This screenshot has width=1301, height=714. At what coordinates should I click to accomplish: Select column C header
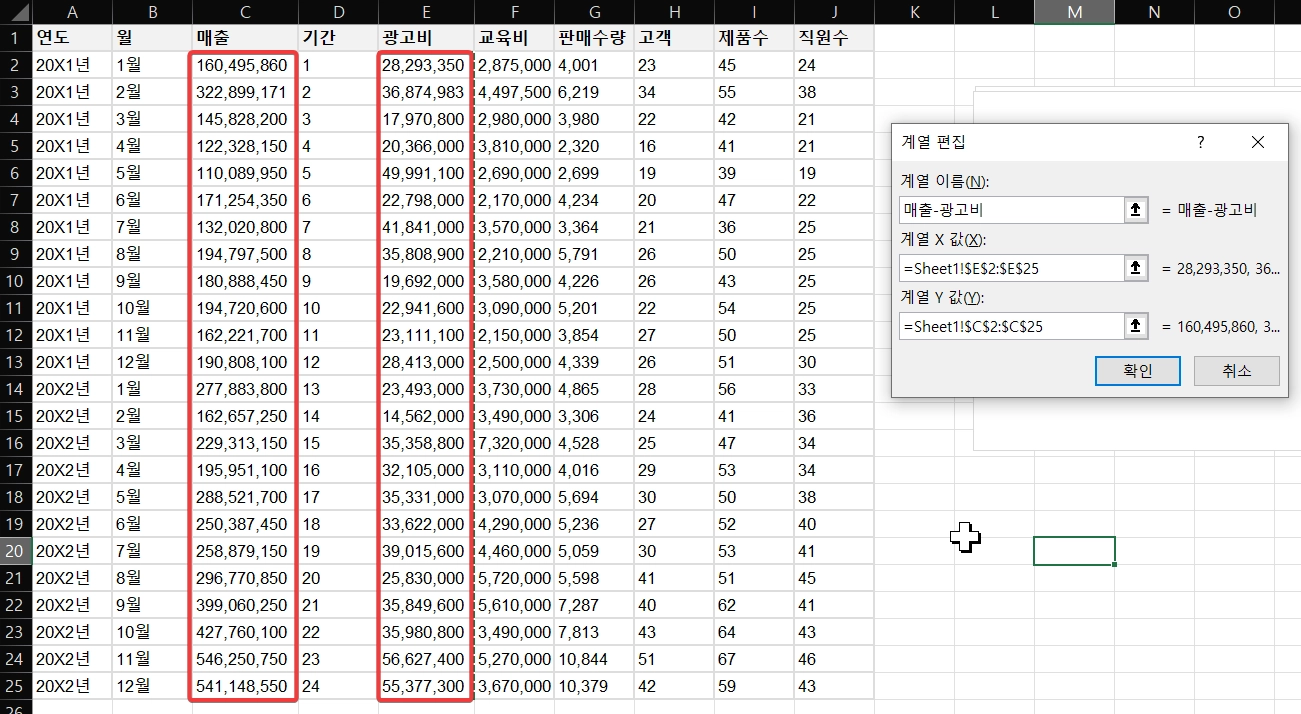243,12
